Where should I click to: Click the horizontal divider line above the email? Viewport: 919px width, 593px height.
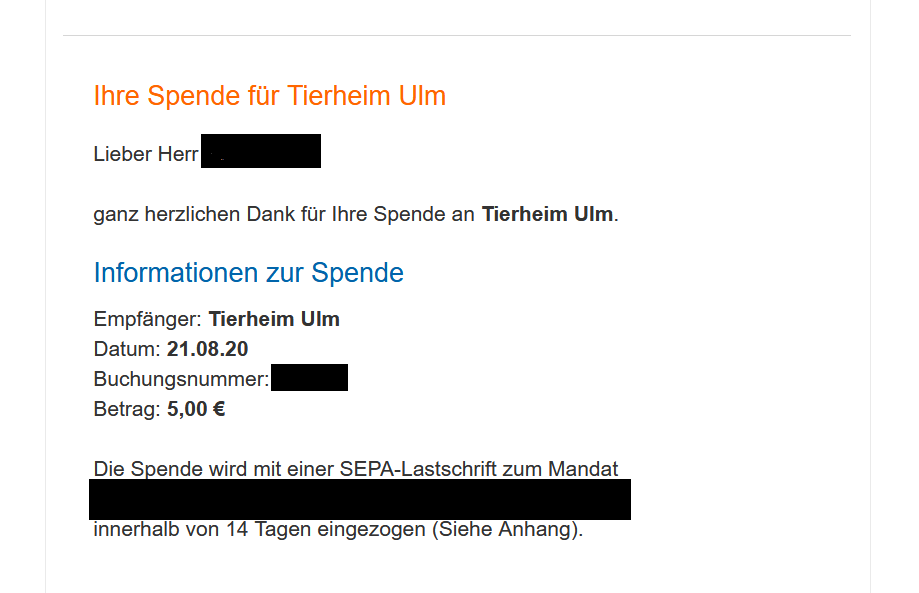click(x=457, y=36)
